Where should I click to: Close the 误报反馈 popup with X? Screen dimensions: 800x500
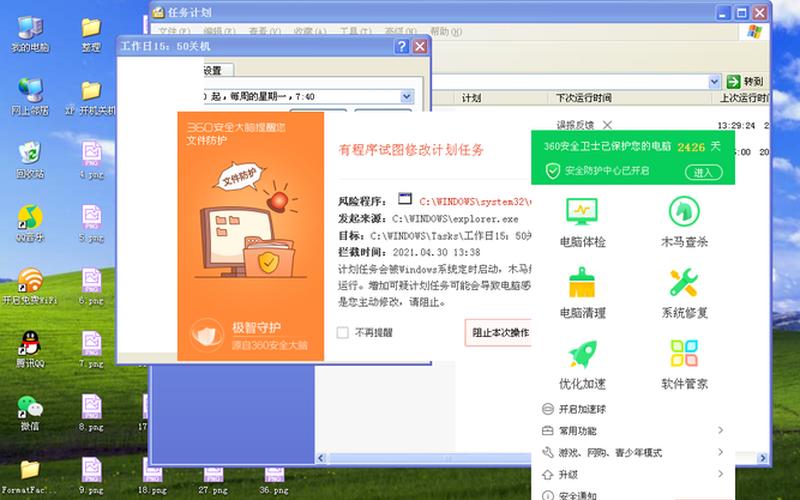(607, 124)
